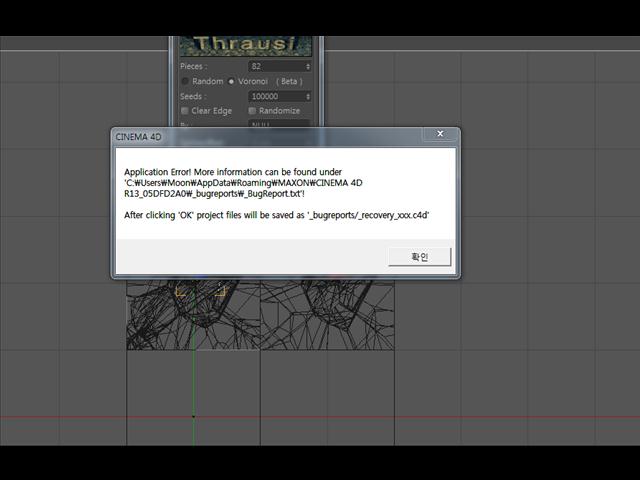Viewport: 640px width, 480px height.
Task: Click the Pieces field stepper arrows
Action: tap(308, 66)
